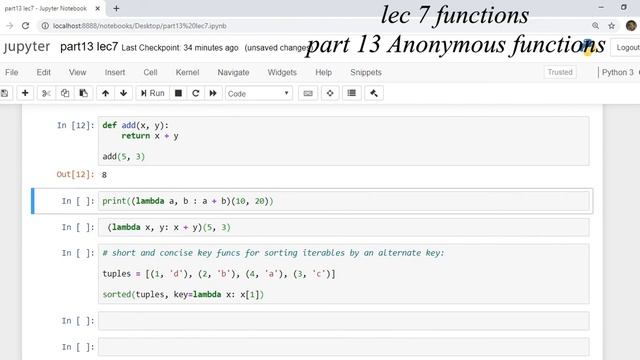Restart the kernel with the circular arrow icon
640x360 pixels.
coord(196,93)
